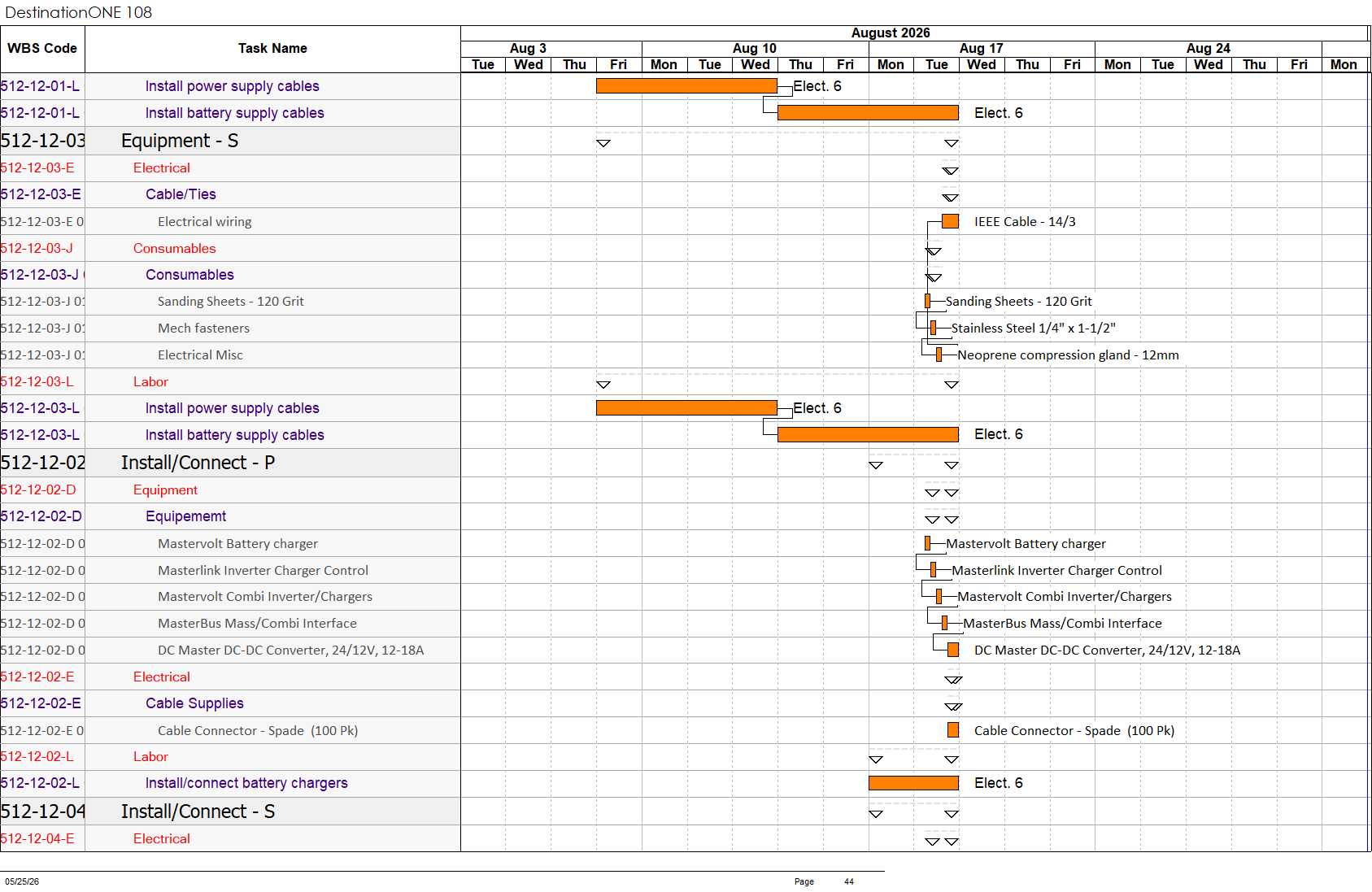Click the Electrical wiring IEEE Cable task bar
Image resolution: width=1372 pixels, height=892 pixels.
pos(950,221)
